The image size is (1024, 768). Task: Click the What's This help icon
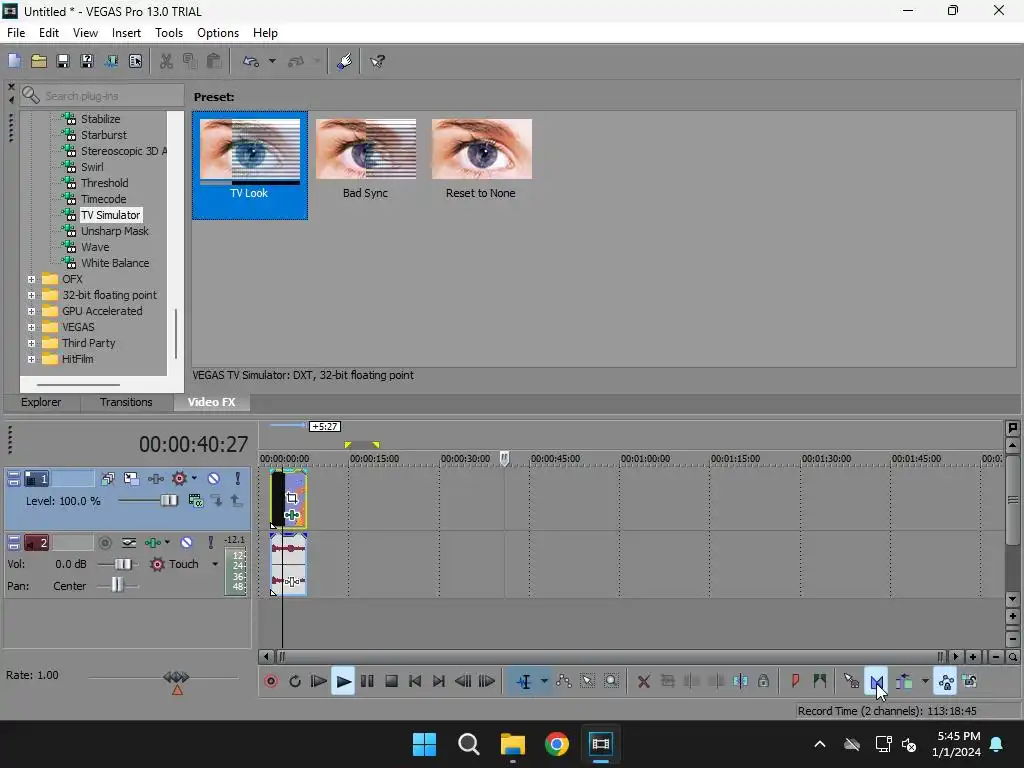[377, 61]
